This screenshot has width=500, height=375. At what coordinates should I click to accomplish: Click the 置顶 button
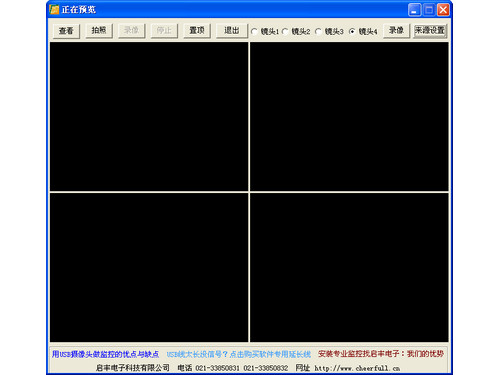click(x=197, y=31)
